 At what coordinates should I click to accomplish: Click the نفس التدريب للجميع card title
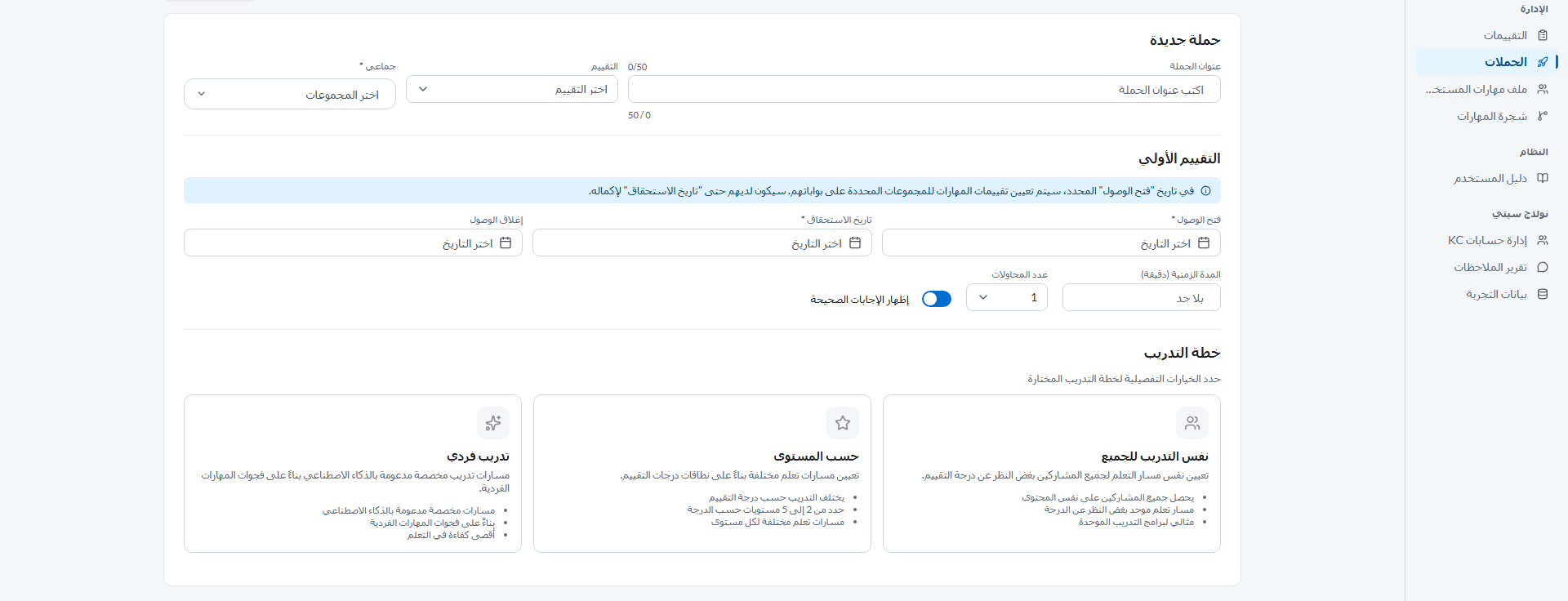click(1155, 456)
